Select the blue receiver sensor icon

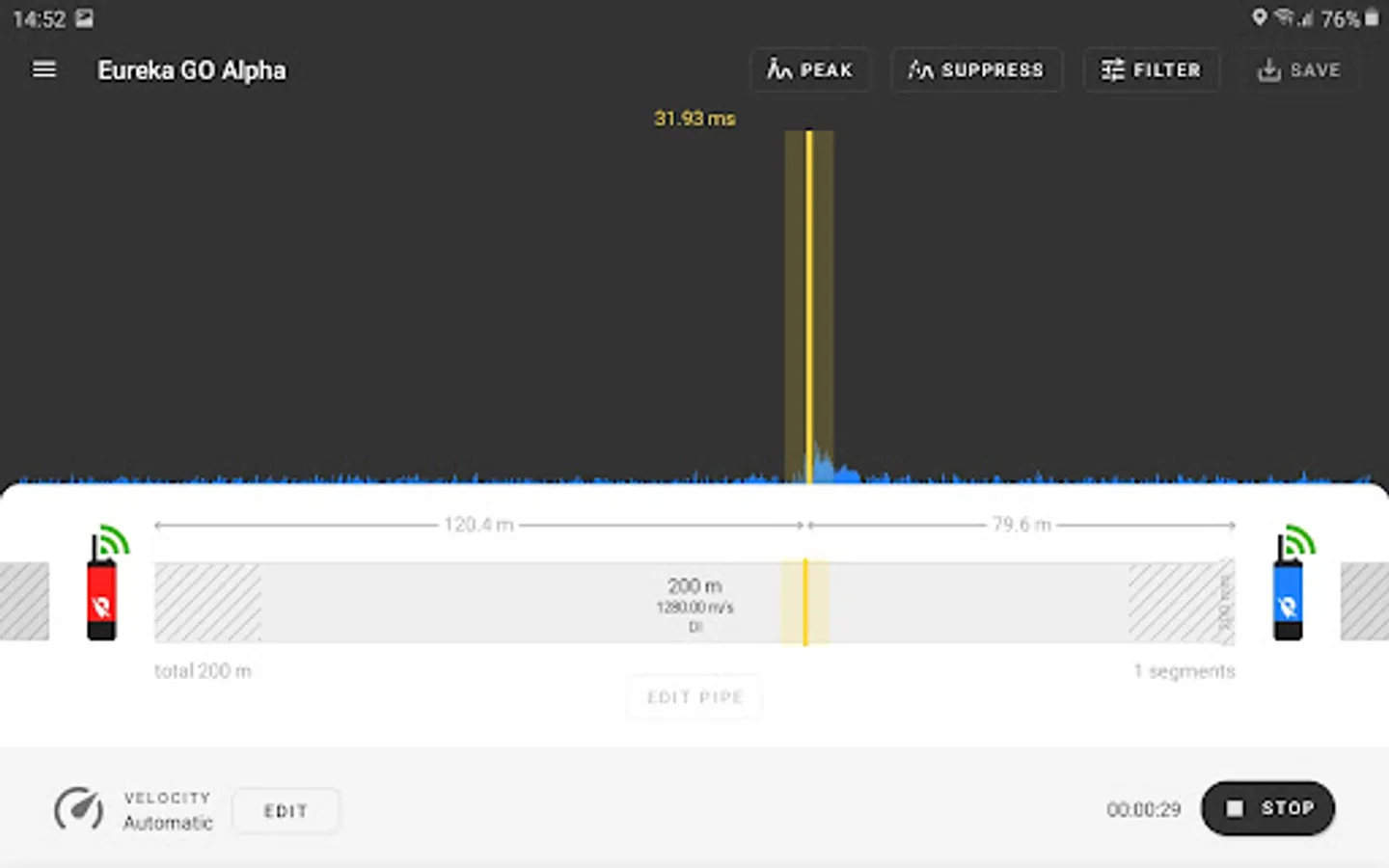(1289, 598)
